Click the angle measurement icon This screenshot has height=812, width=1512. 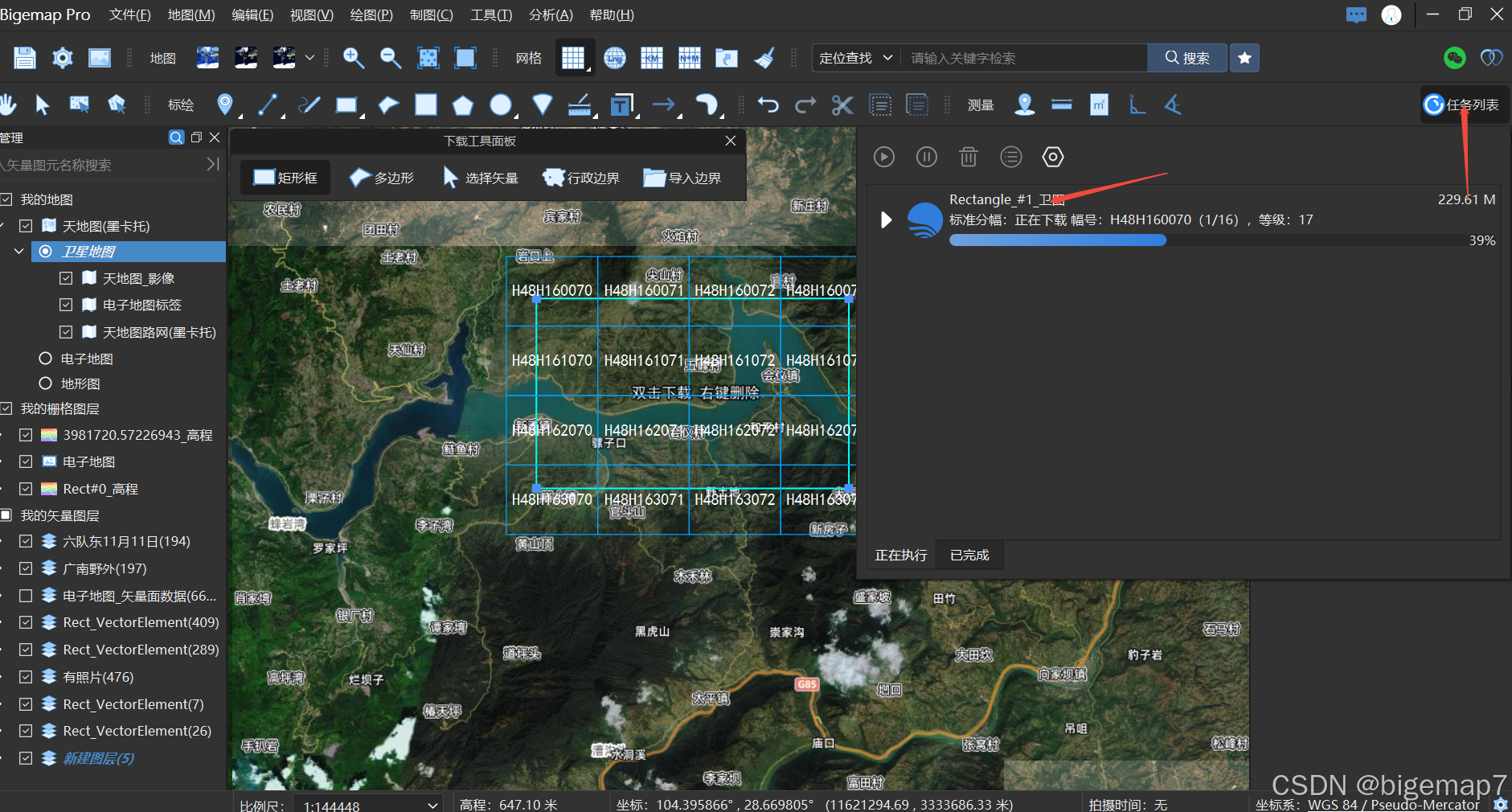[x=1174, y=105]
